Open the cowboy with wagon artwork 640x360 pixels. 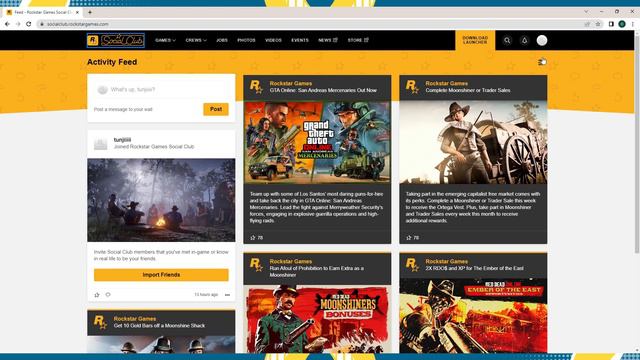(x=473, y=142)
